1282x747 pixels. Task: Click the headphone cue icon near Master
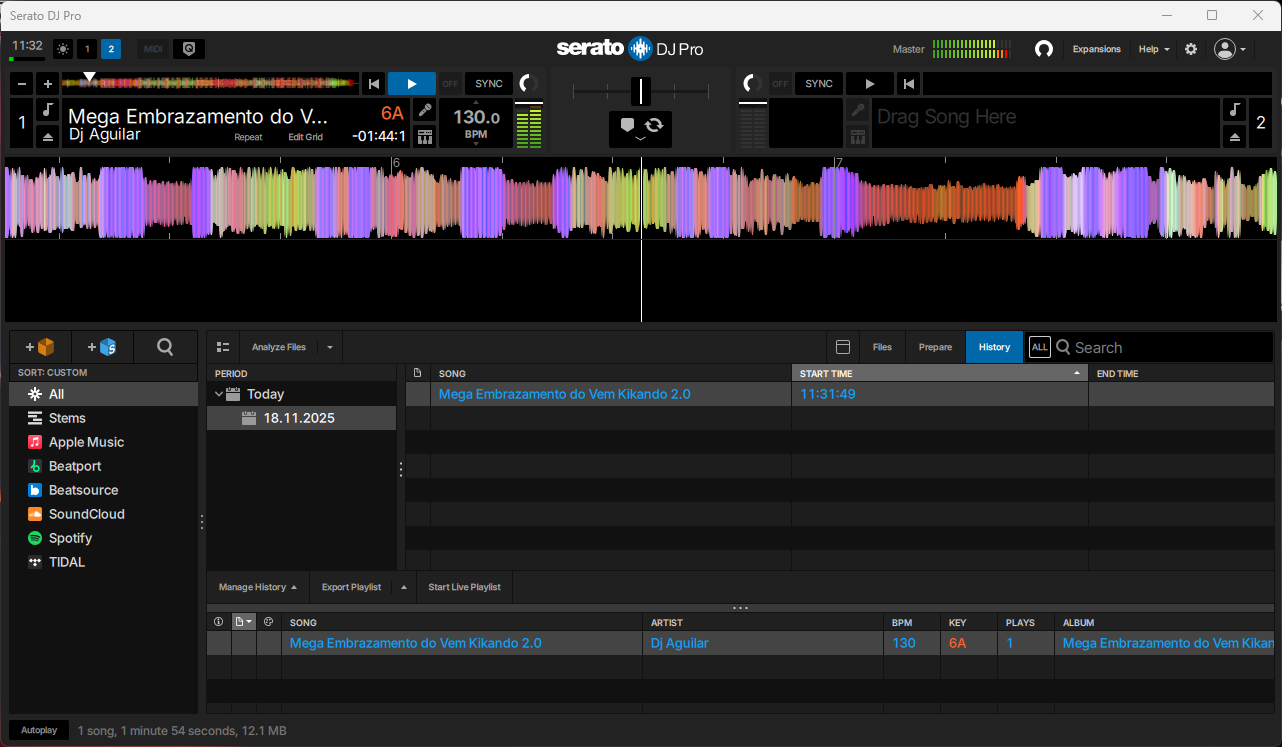1044,49
